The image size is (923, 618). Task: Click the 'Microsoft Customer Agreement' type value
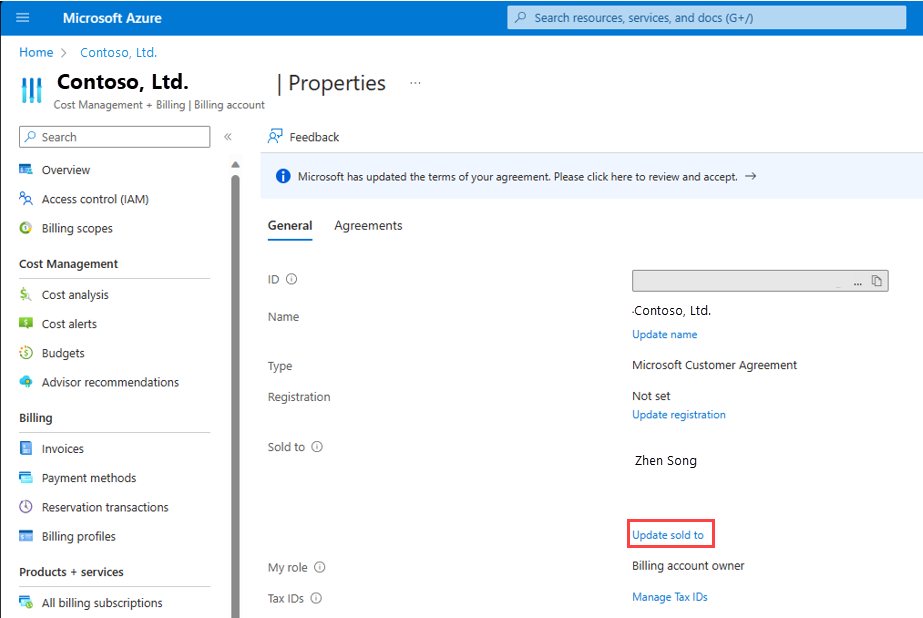[x=715, y=365]
